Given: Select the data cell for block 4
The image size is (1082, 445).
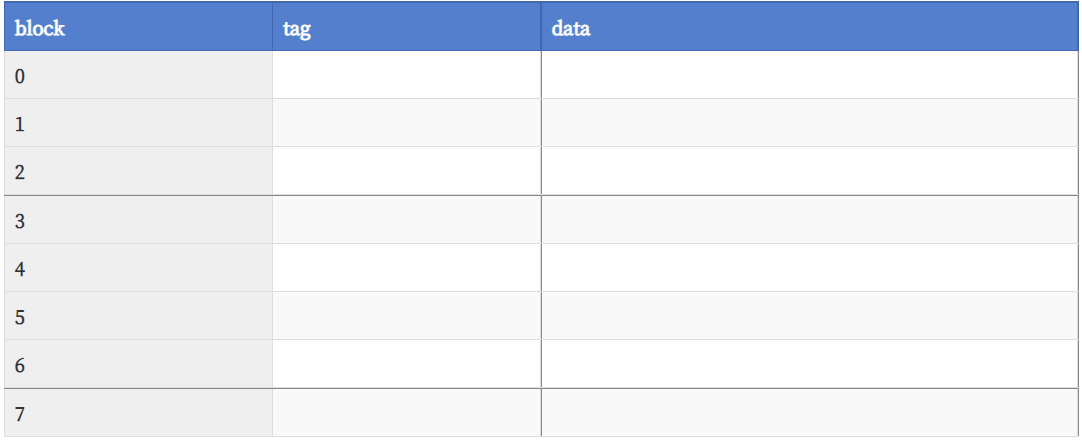Looking at the screenshot, I should point(809,268).
